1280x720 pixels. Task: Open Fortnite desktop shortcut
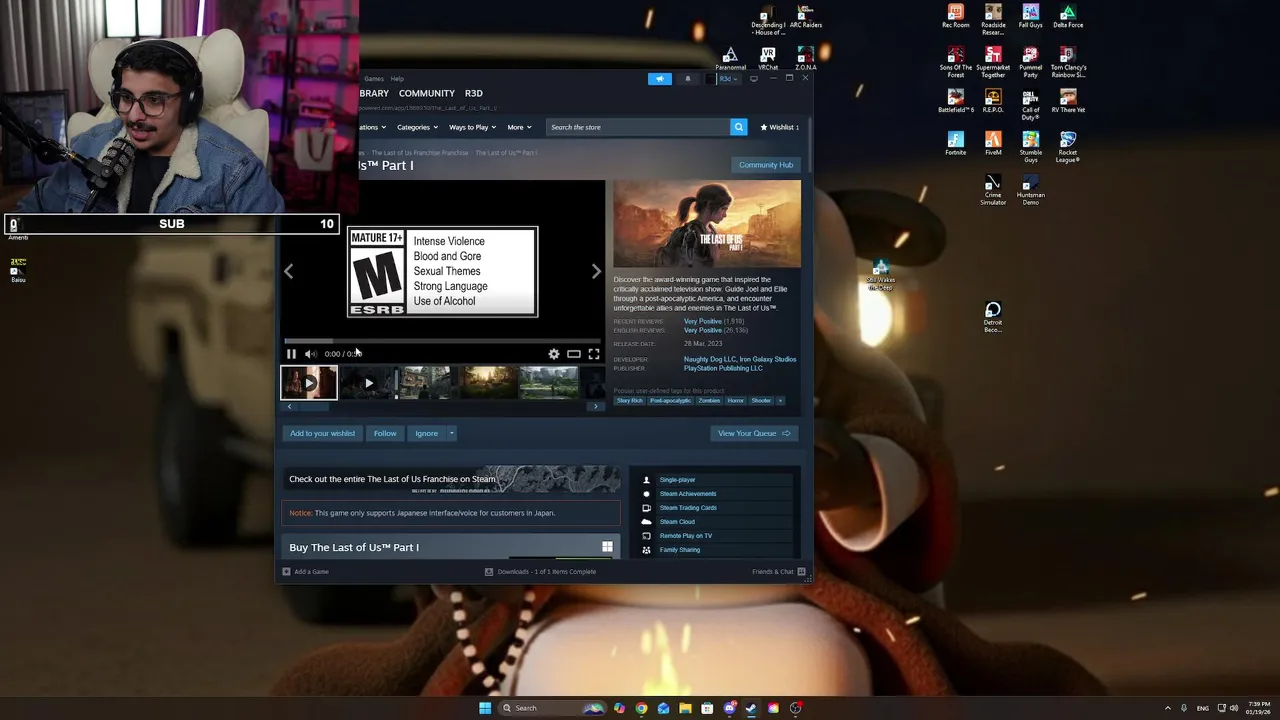click(955, 143)
